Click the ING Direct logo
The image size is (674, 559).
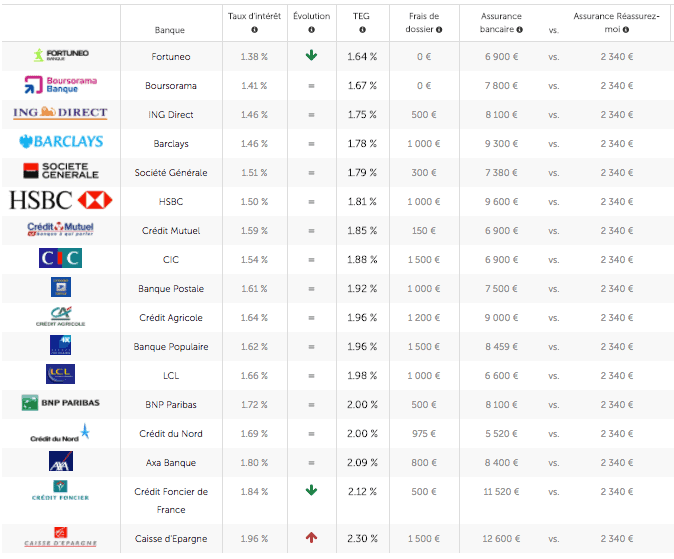[x=60, y=114]
